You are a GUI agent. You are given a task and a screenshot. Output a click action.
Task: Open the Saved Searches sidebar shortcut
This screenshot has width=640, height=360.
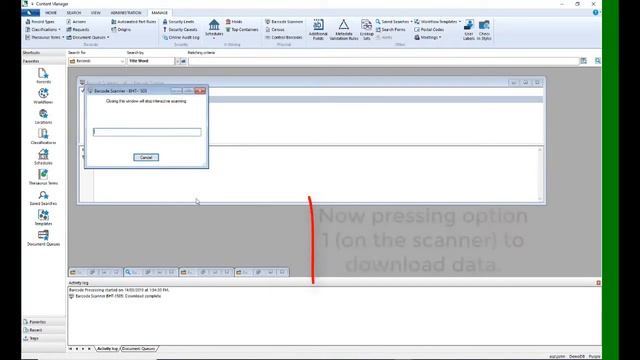point(43,198)
